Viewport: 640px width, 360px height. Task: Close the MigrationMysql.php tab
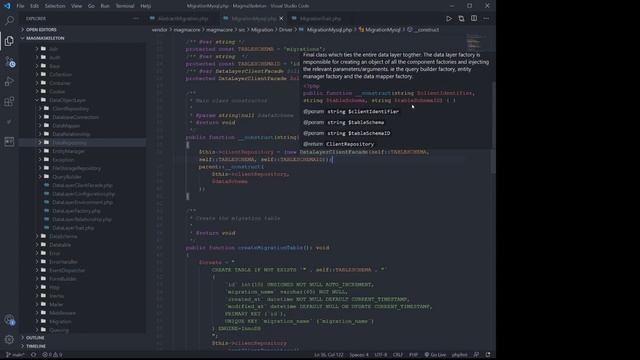coord(281,18)
